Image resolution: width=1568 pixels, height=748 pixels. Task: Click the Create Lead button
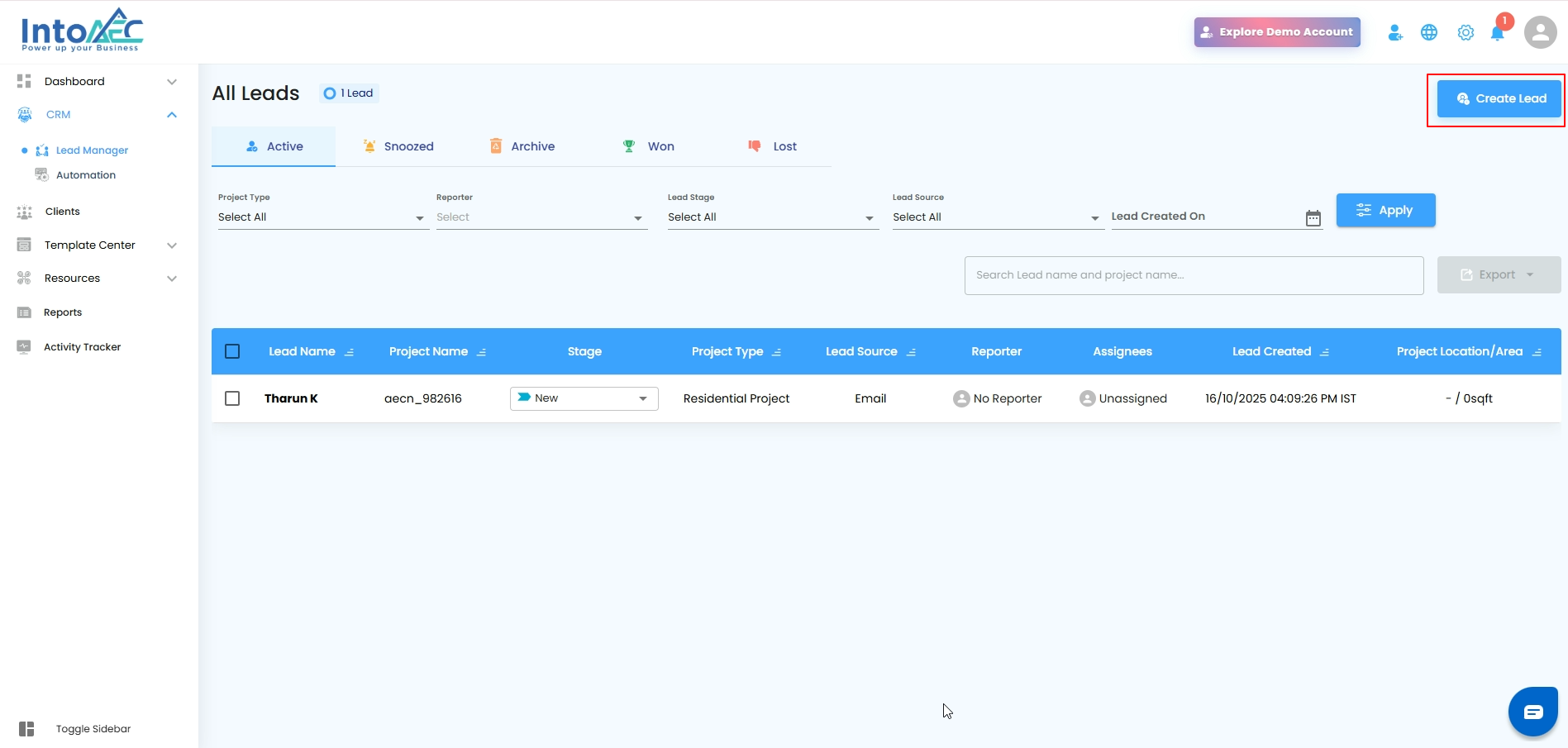pos(1499,98)
